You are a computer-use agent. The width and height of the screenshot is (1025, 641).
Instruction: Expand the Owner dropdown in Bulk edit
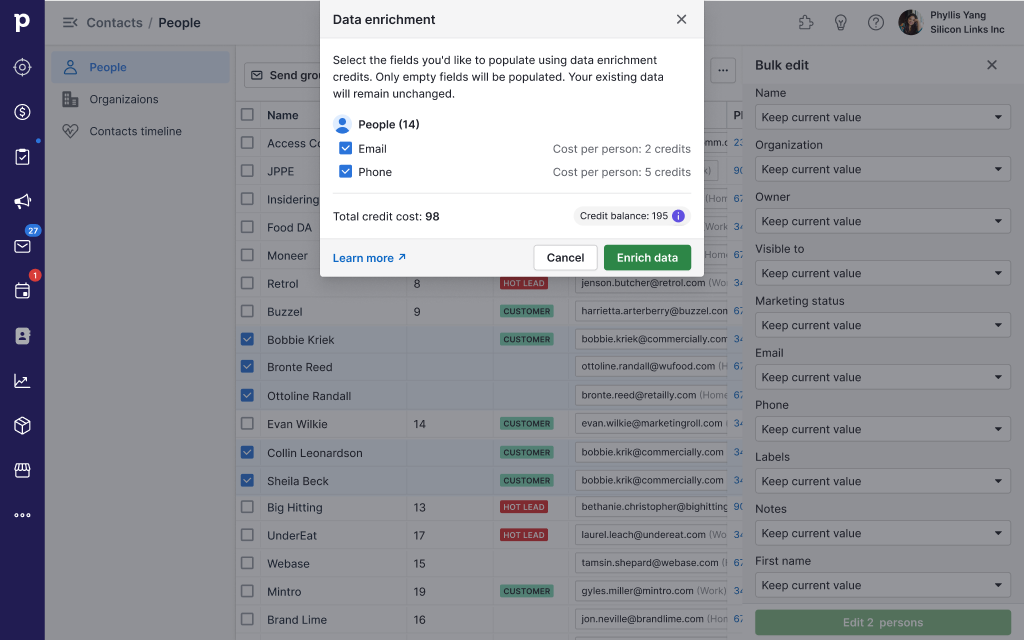tap(882, 221)
